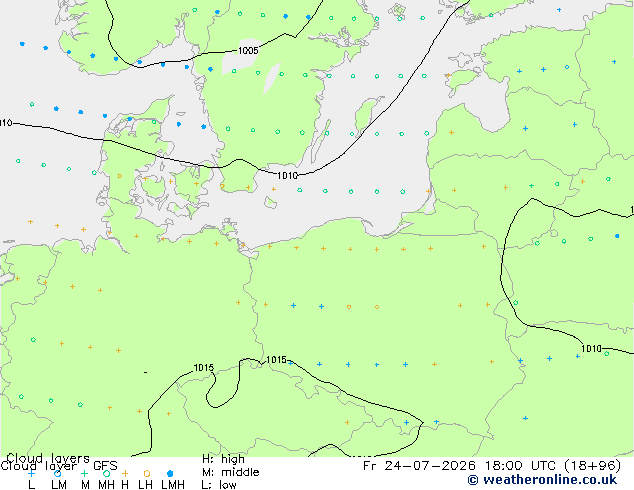Screen dimensions: 634x490
Task: Click the 'M: middle' legend text
Action: click(230, 472)
